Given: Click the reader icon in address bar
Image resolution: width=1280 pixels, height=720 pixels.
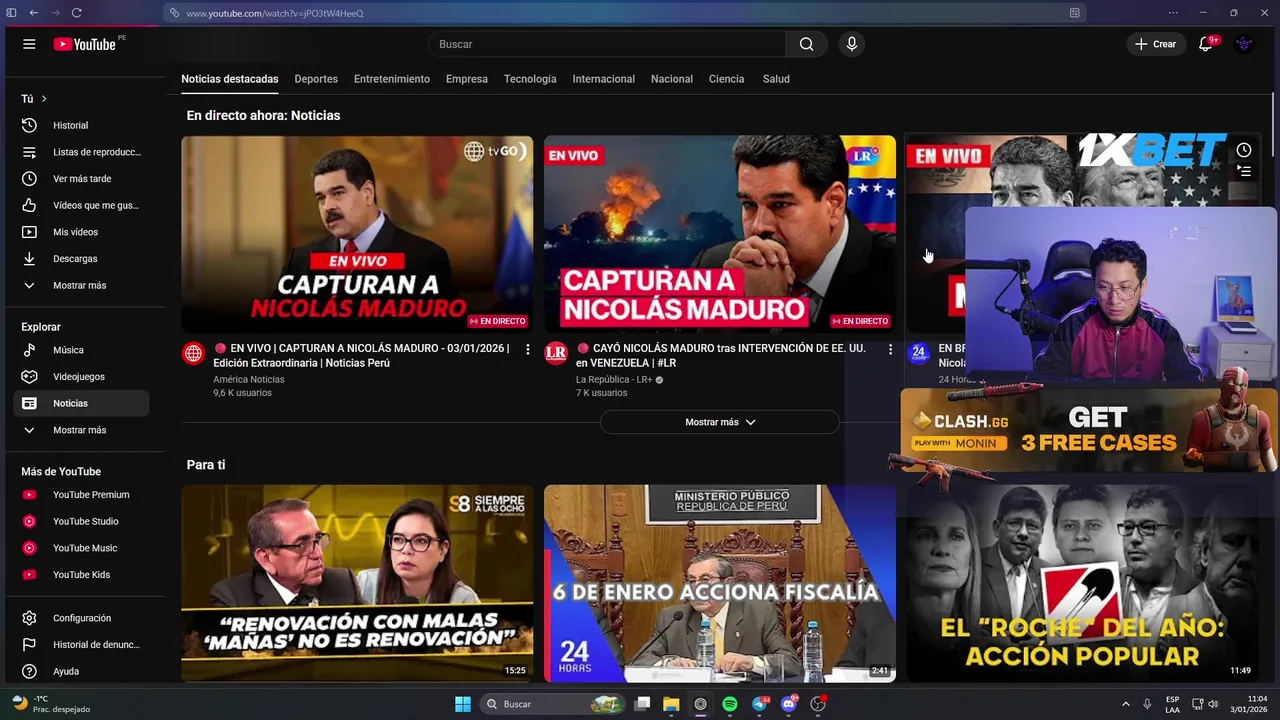Looking at the screenshot, I should pos(1074,13).
